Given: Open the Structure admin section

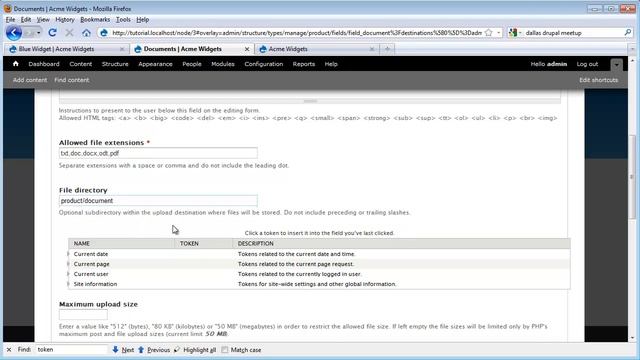Looking at the screenshot, I should click(x=115, y=64).
